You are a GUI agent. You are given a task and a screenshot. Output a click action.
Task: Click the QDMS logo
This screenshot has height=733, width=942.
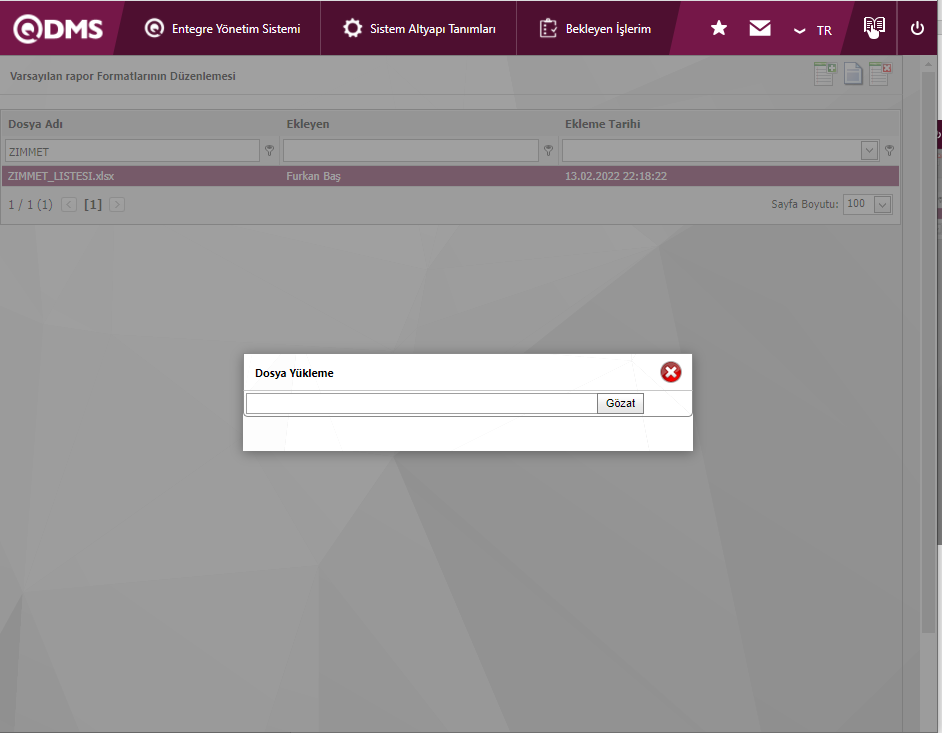coord(58,29)
